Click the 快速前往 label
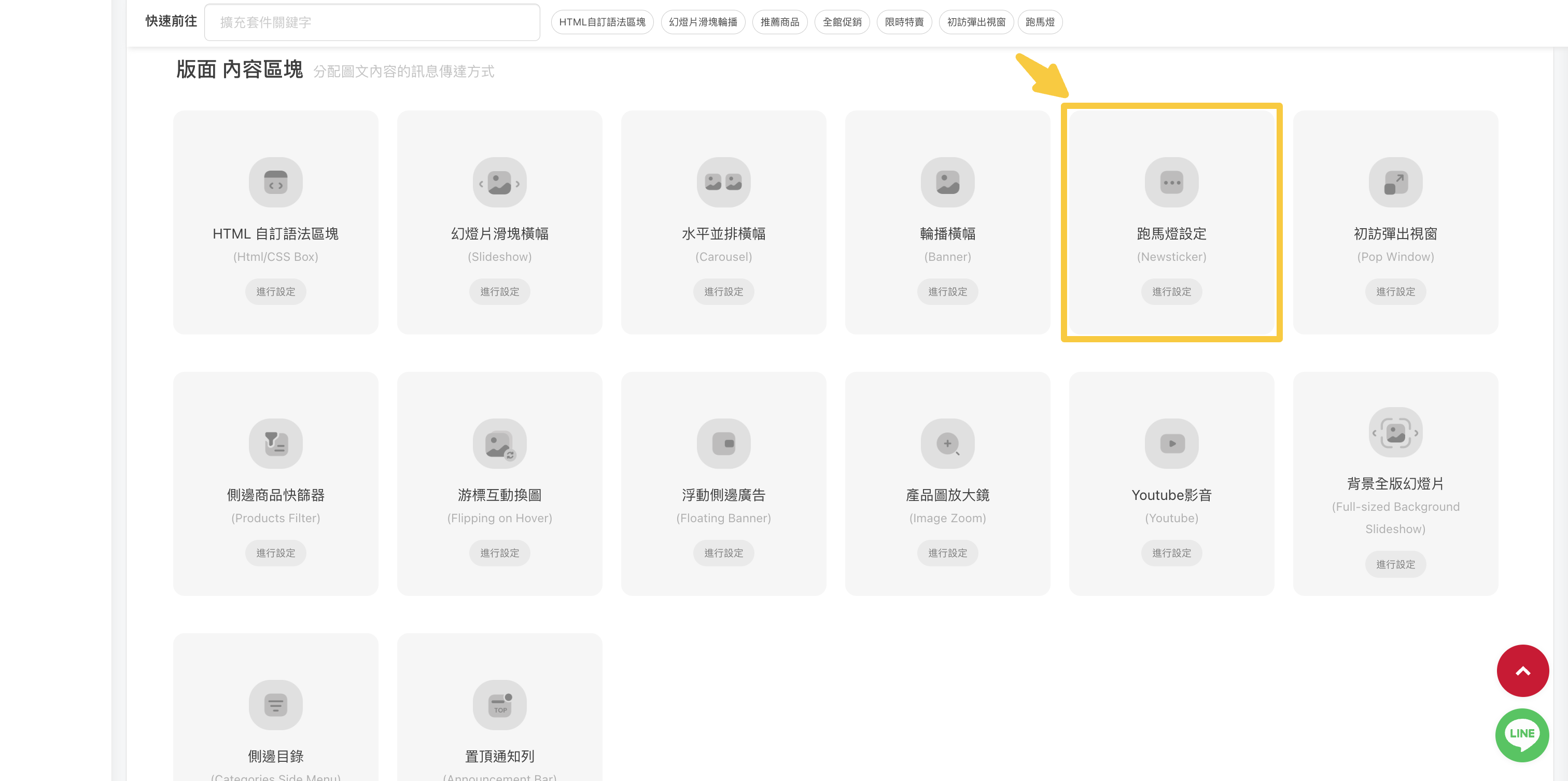The image size is (1568, 781). tap(171, 21)
